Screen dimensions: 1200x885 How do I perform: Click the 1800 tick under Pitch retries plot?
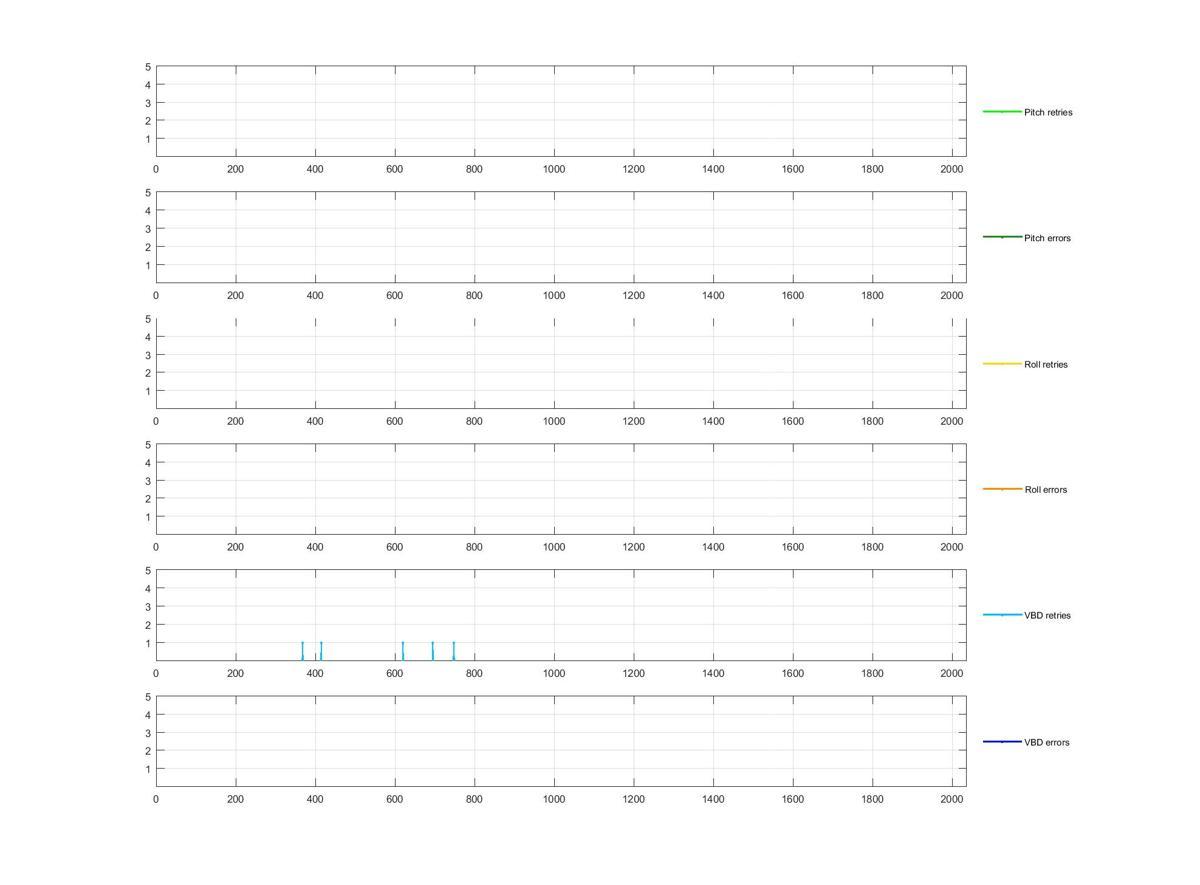[x=872, y=169]
